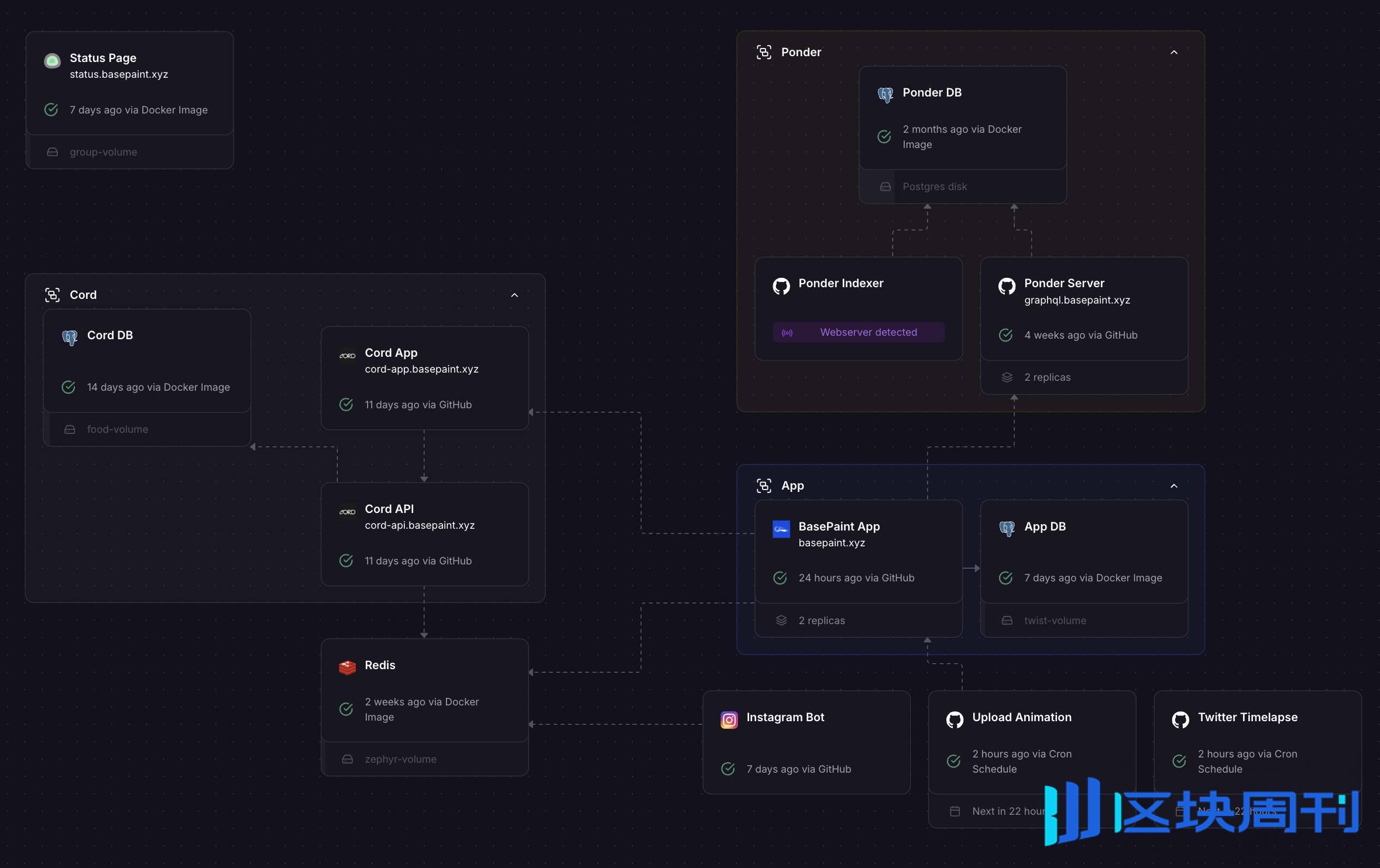Collapse the App group

(x=1174, y=485)
